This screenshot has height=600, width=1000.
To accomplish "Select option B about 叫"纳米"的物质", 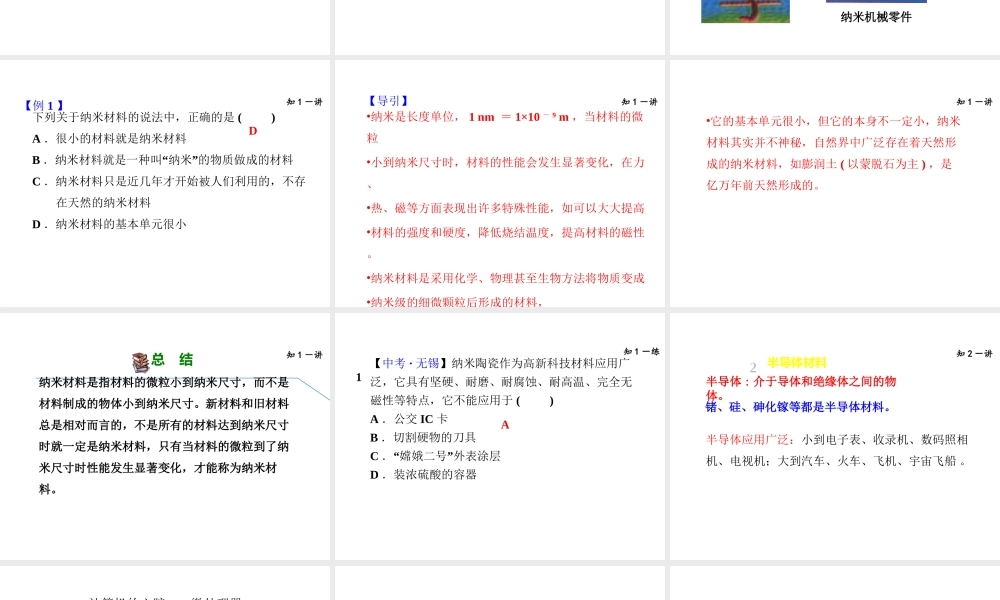I will (163, 159).
